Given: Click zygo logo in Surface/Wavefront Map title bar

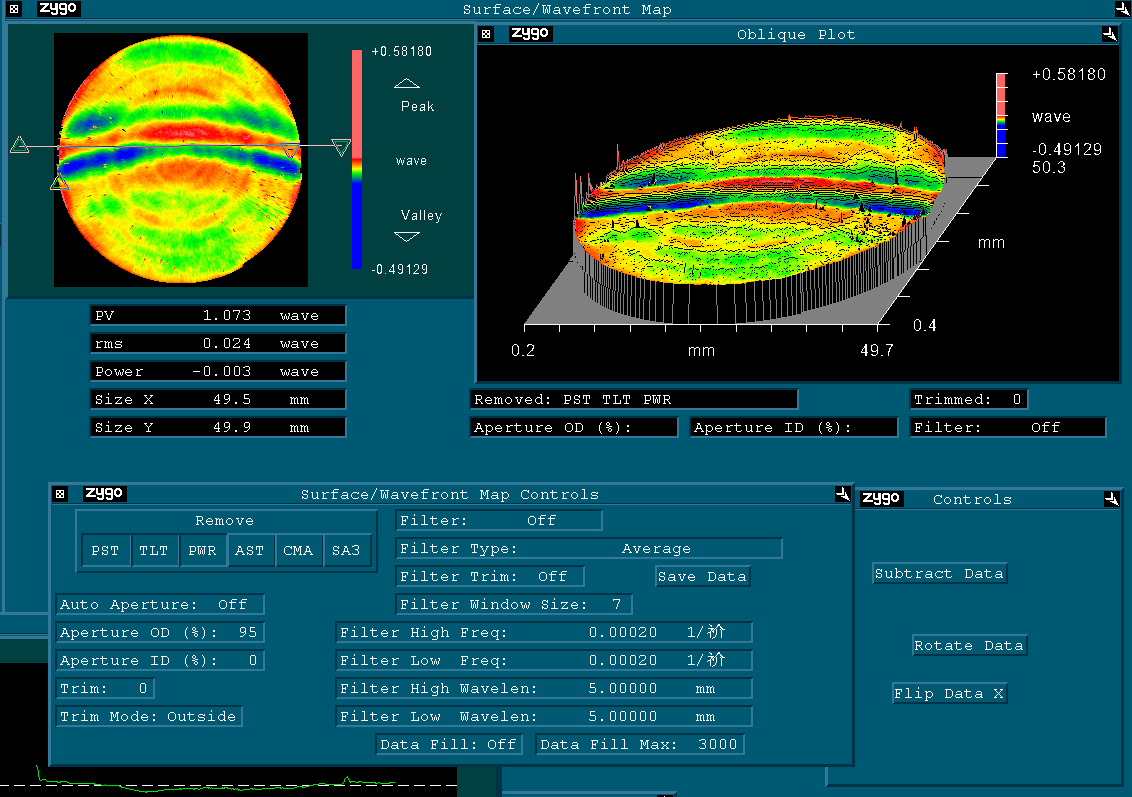Looking at the screenshot, I should click(x=58, y=9).
